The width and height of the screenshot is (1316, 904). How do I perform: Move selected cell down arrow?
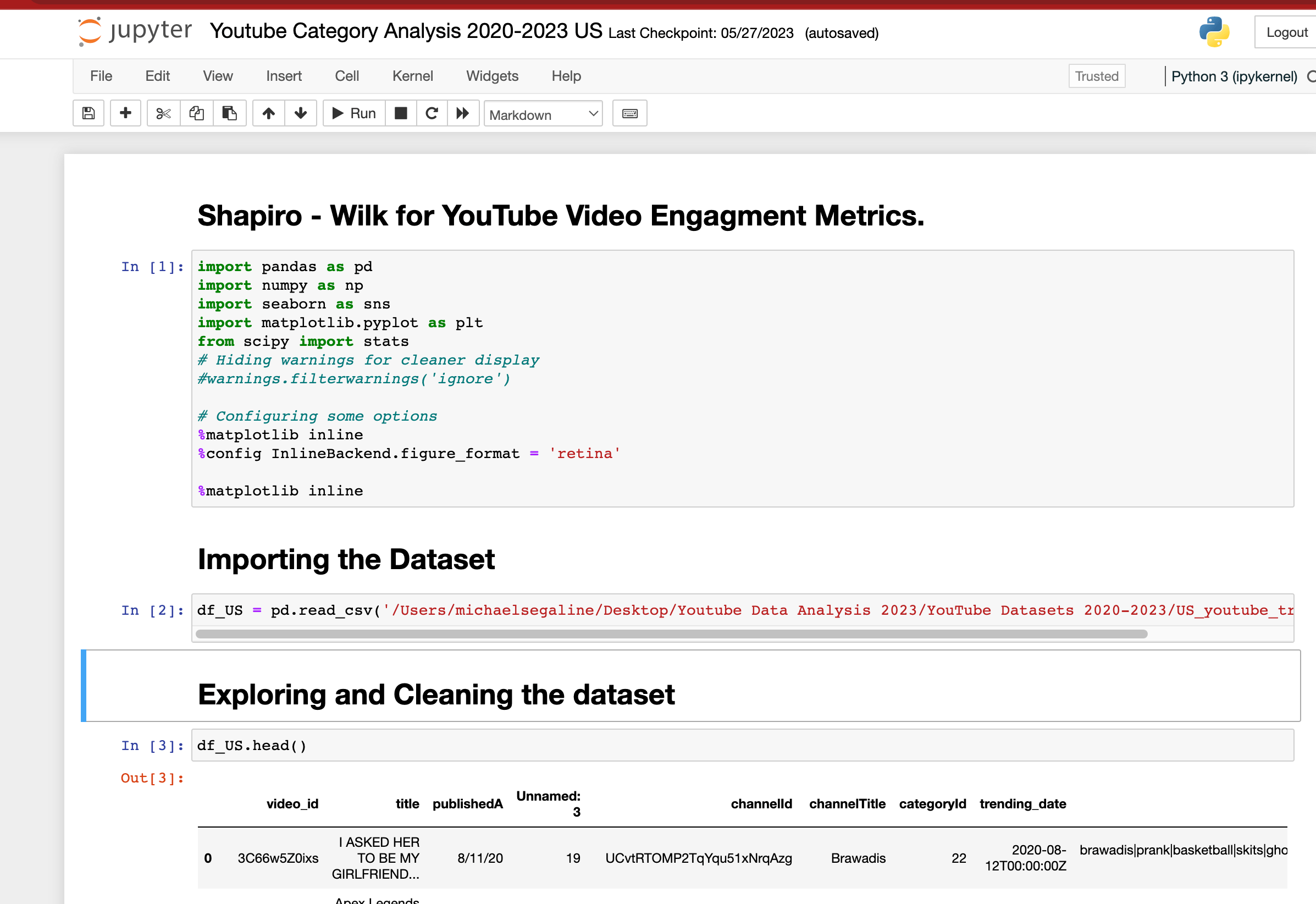tap(301, 113)
